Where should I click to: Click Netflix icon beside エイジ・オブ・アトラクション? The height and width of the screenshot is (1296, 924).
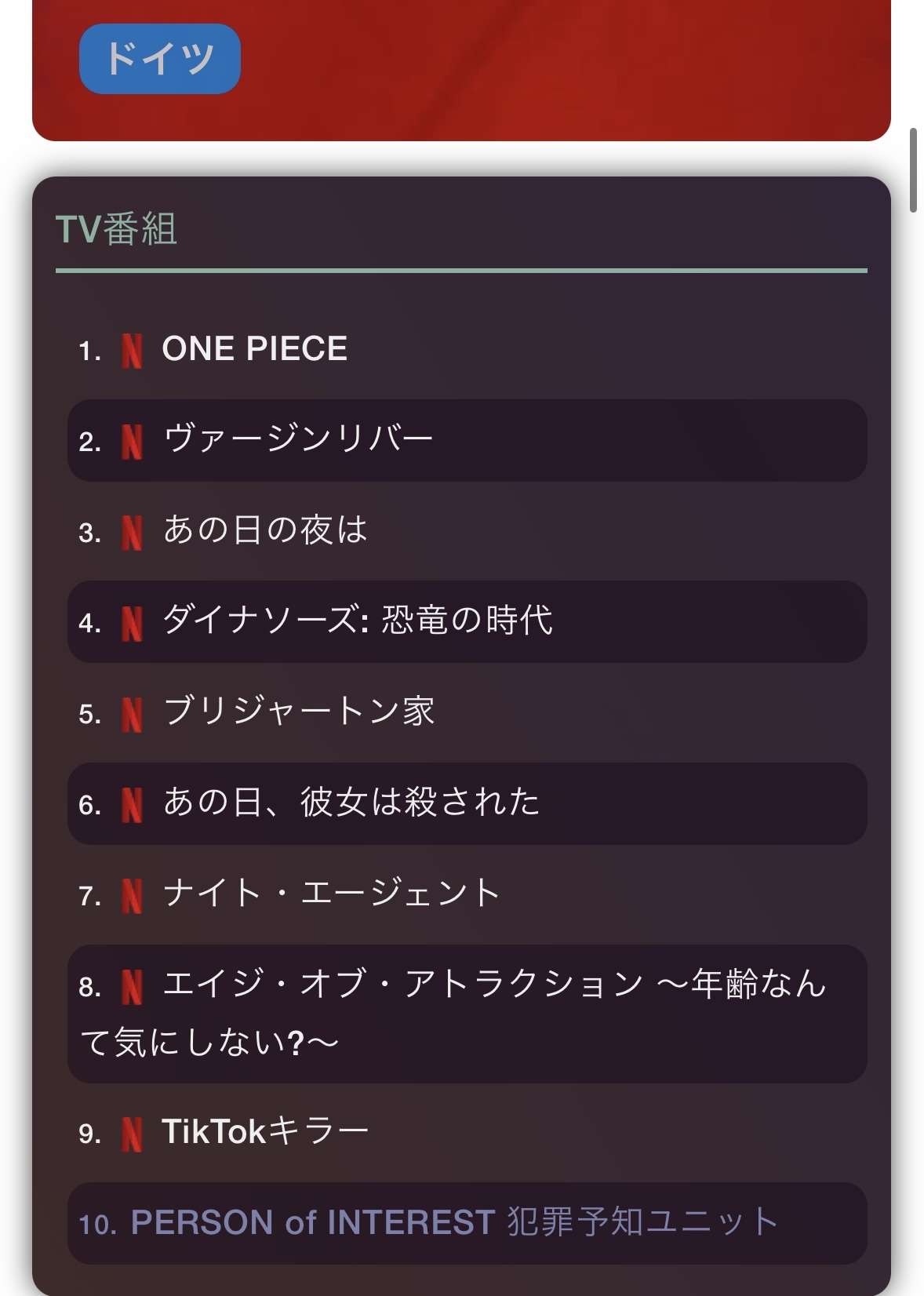click(x=132, y=986)
